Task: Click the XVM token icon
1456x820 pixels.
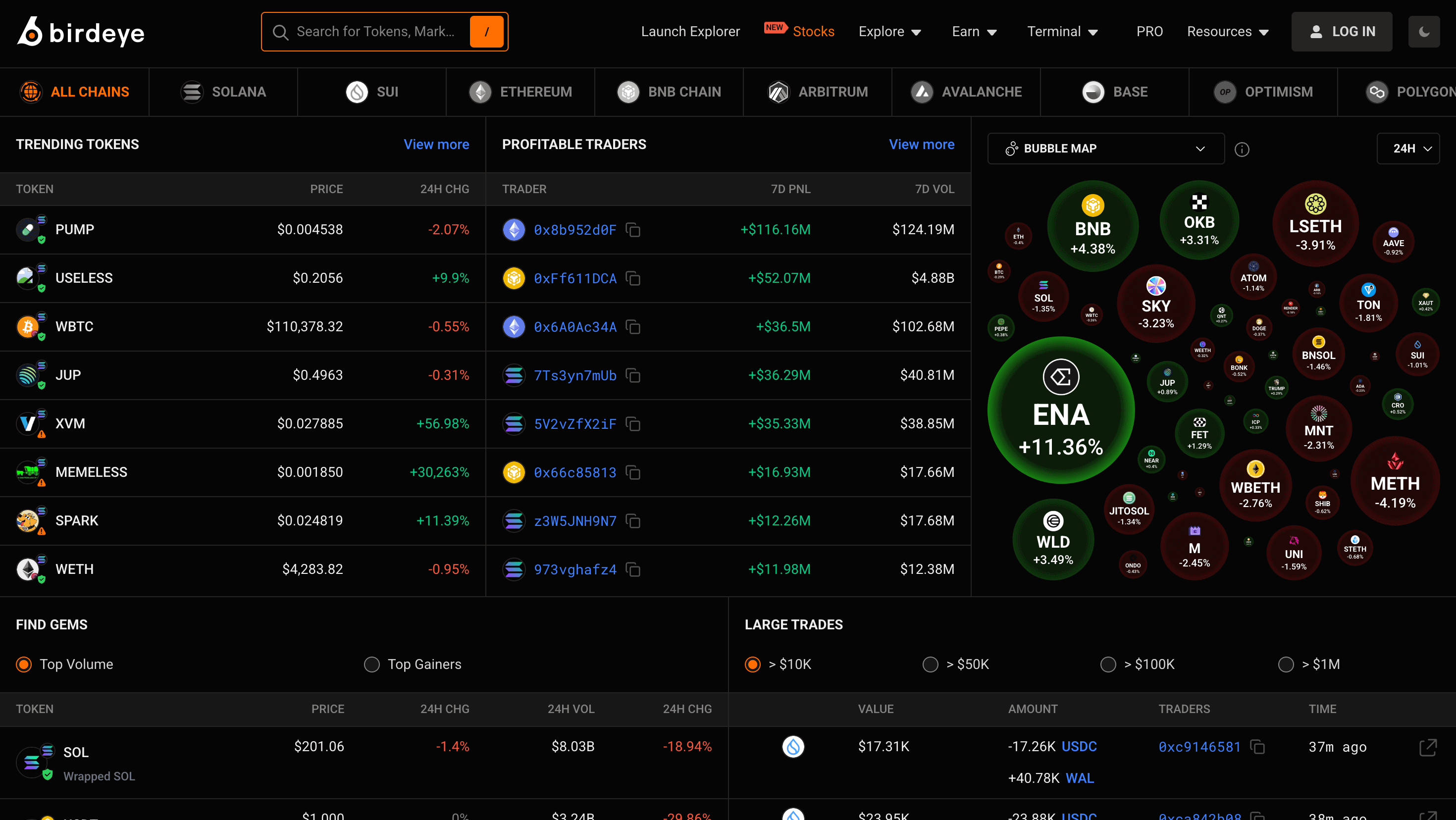Action: pos(28,424)
